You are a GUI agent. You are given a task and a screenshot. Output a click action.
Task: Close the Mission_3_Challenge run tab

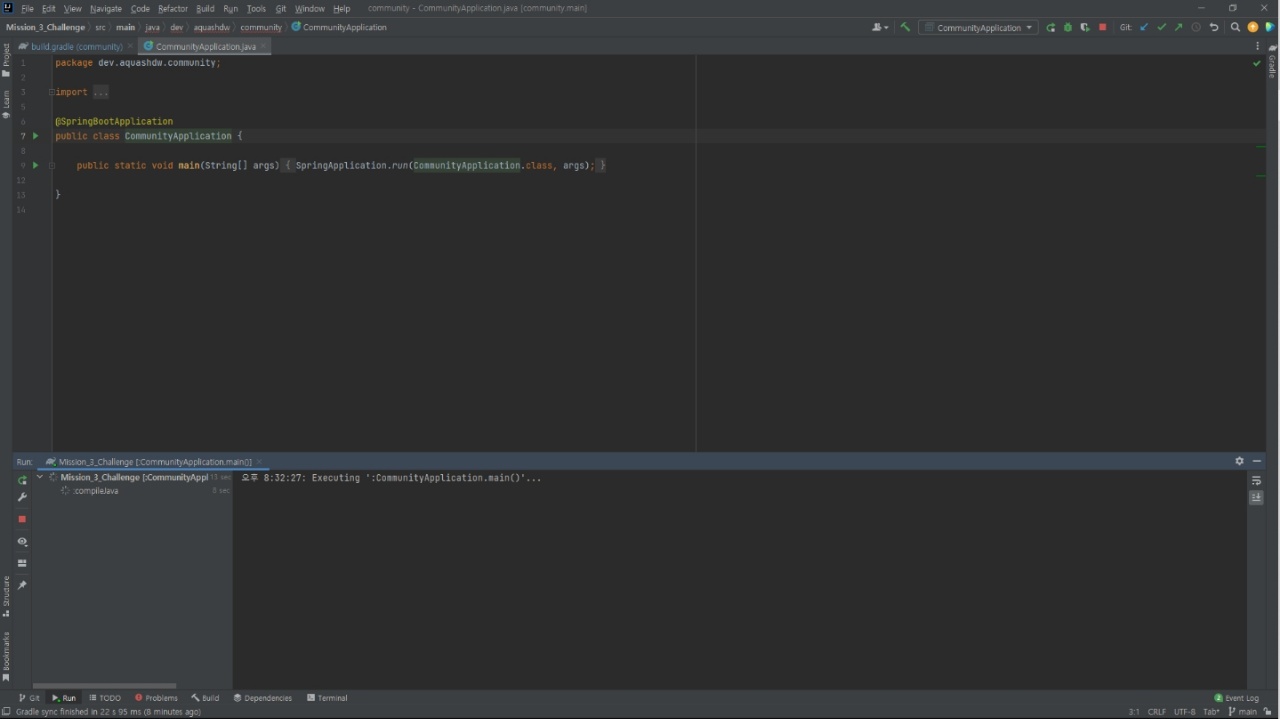(259, 462)
